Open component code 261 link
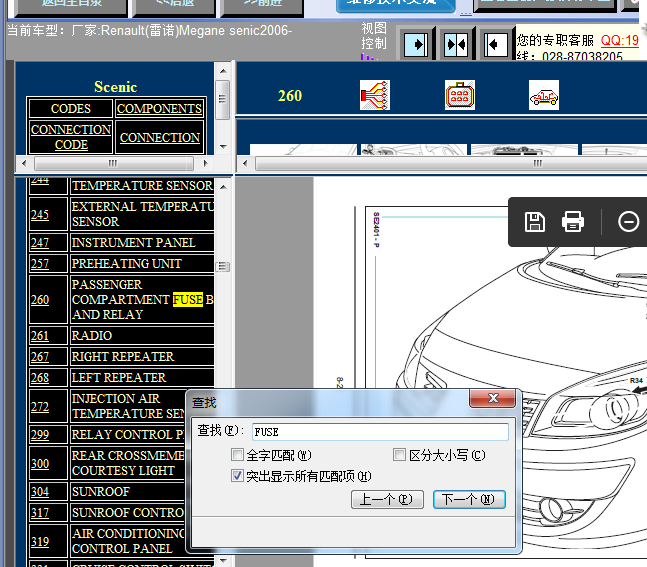Screen dimensions: 647x567 [40, 336]
